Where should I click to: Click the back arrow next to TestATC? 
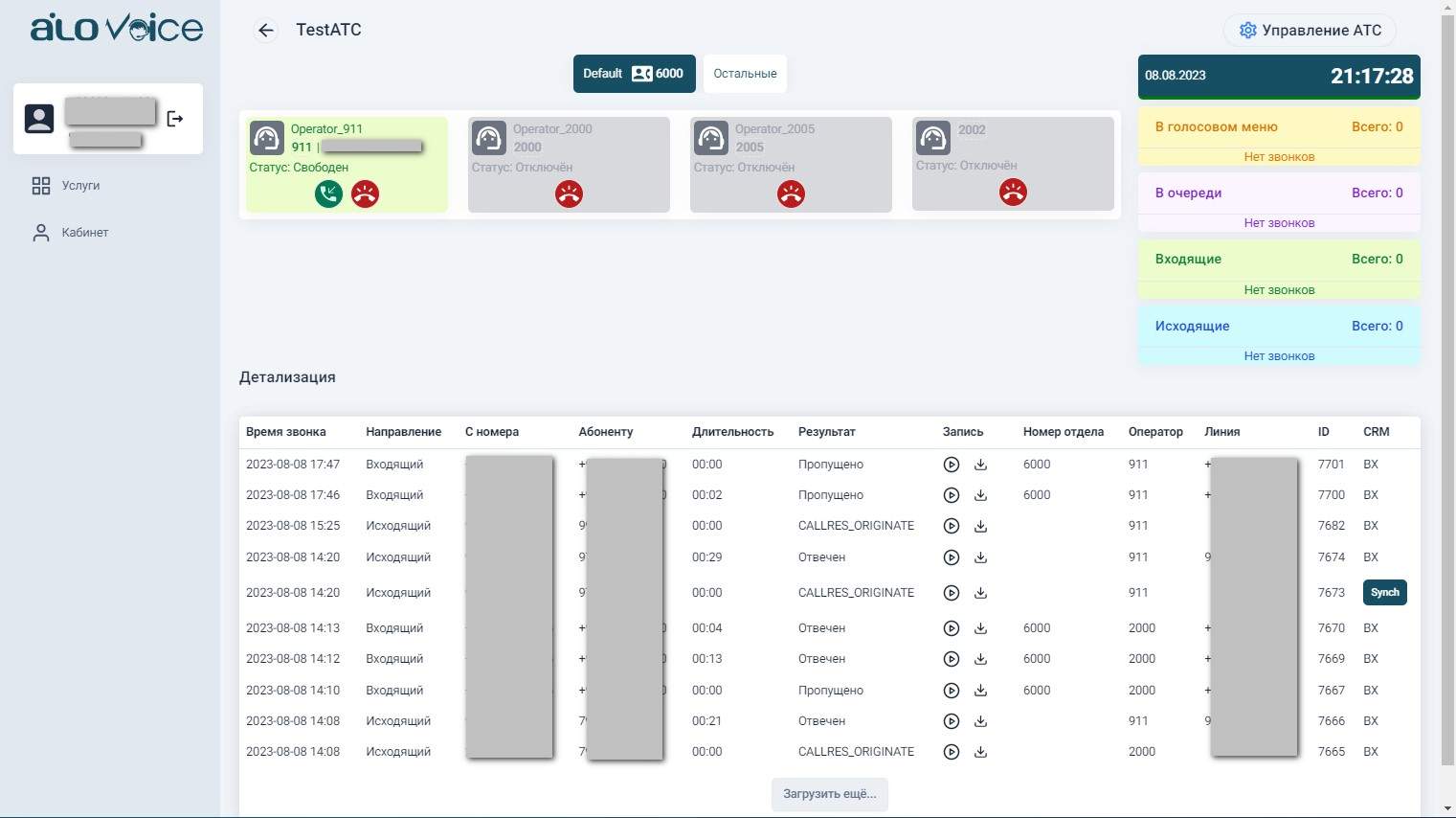point(266,31)
